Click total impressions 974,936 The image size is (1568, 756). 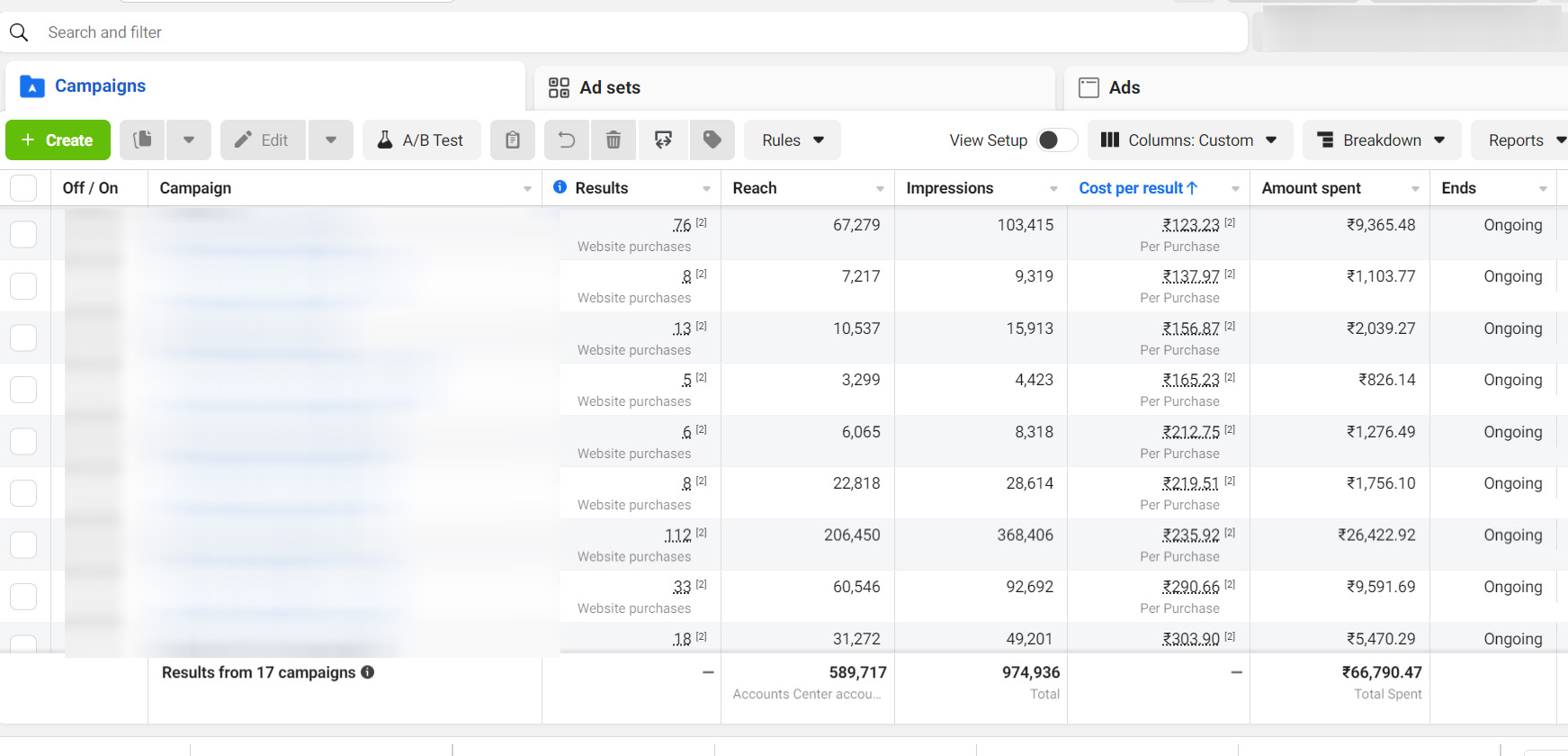coord(1031,672)
